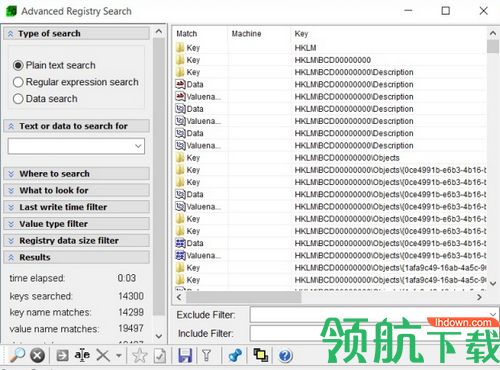
Task: Click the horizontal scrollbar thumb in results
Action: (x=244, y=297)
